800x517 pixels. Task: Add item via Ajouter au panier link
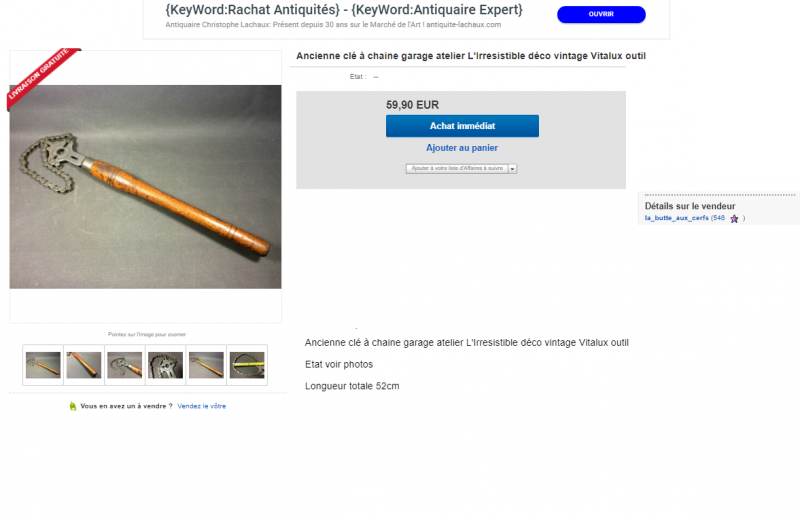pos(462,148)
